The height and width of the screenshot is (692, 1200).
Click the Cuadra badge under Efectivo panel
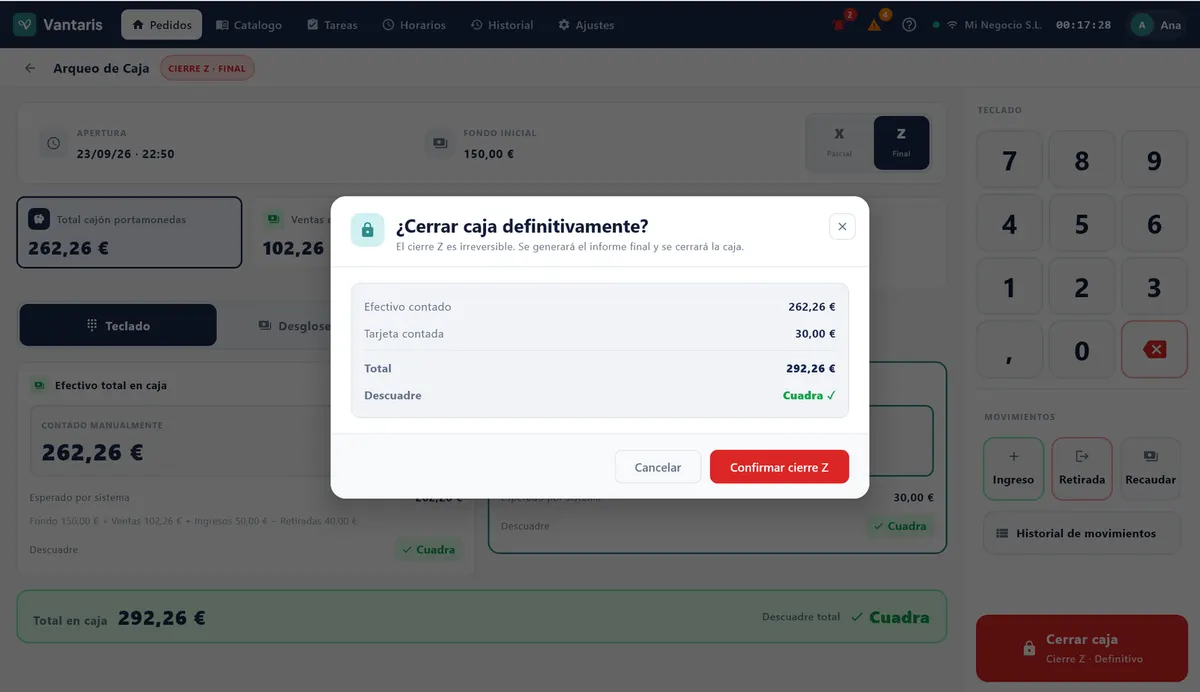[x=429, y=549]
